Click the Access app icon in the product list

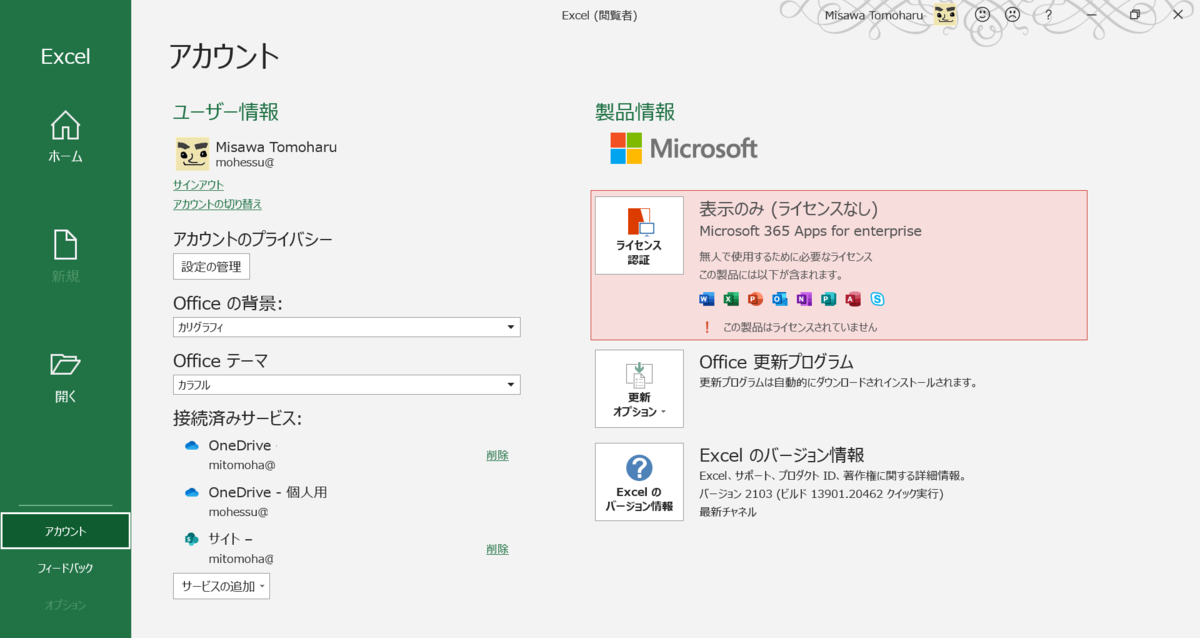[x=853, y=299]
